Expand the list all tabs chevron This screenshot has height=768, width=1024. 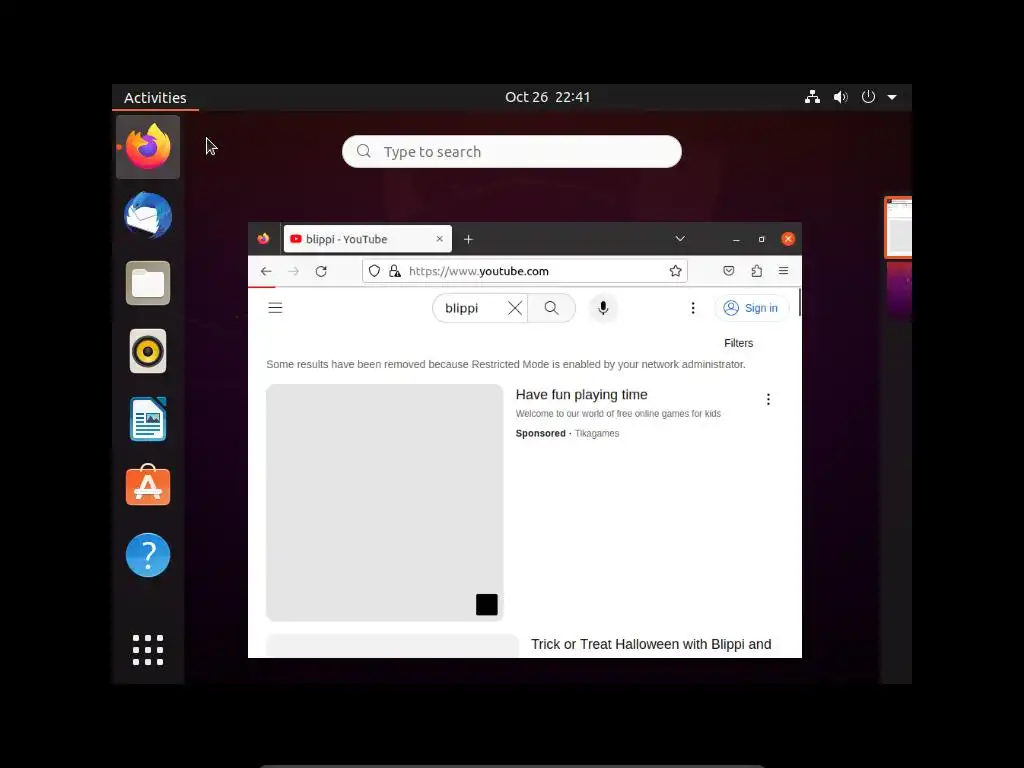pyautogui.click(x=680, y=239)
